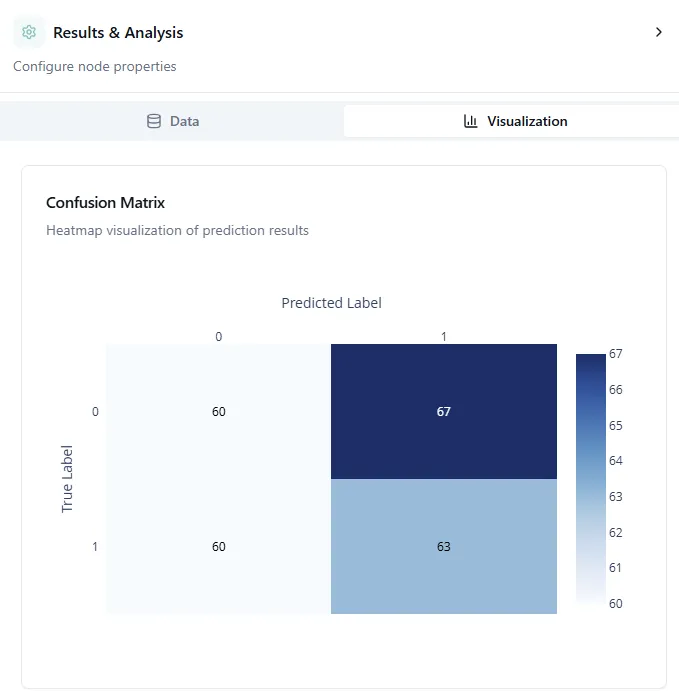Select the dark blue heatmap cell showing 67

click(x=444, y=412)
